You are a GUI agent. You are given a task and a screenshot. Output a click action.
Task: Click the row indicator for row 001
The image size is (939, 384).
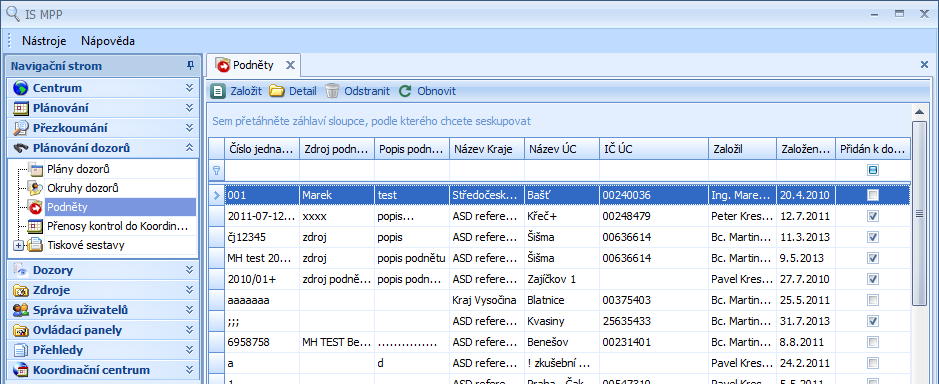[217, 195]
